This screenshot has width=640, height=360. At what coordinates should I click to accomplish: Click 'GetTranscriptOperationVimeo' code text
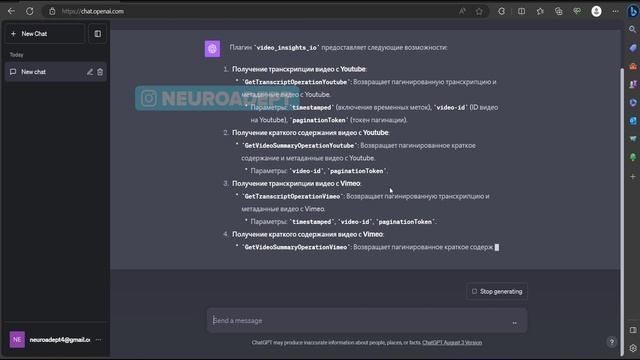[x=292, y=196]
